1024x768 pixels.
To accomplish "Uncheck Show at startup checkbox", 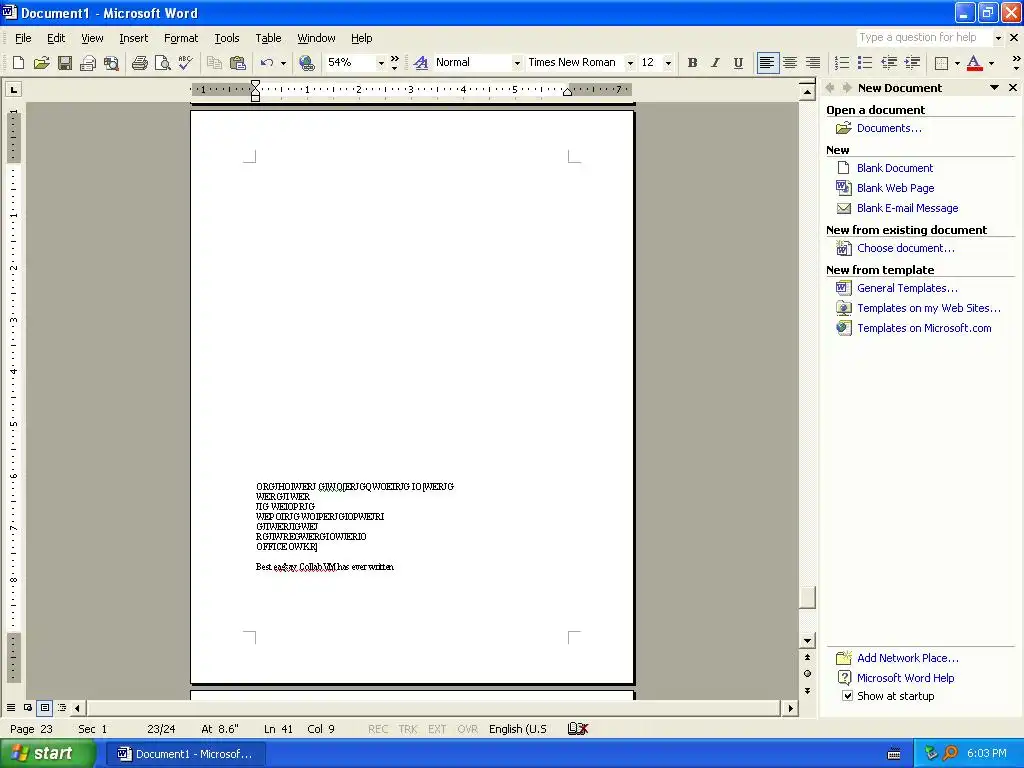I will (x=847, y=696).
